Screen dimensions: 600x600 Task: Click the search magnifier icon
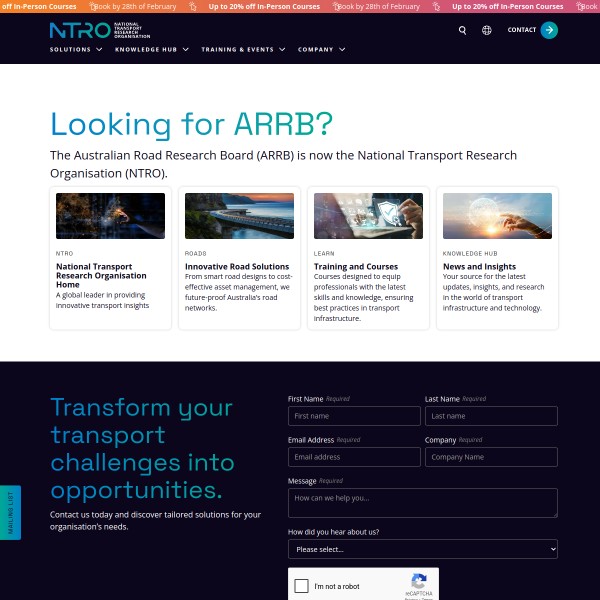(x=462, y=30)
